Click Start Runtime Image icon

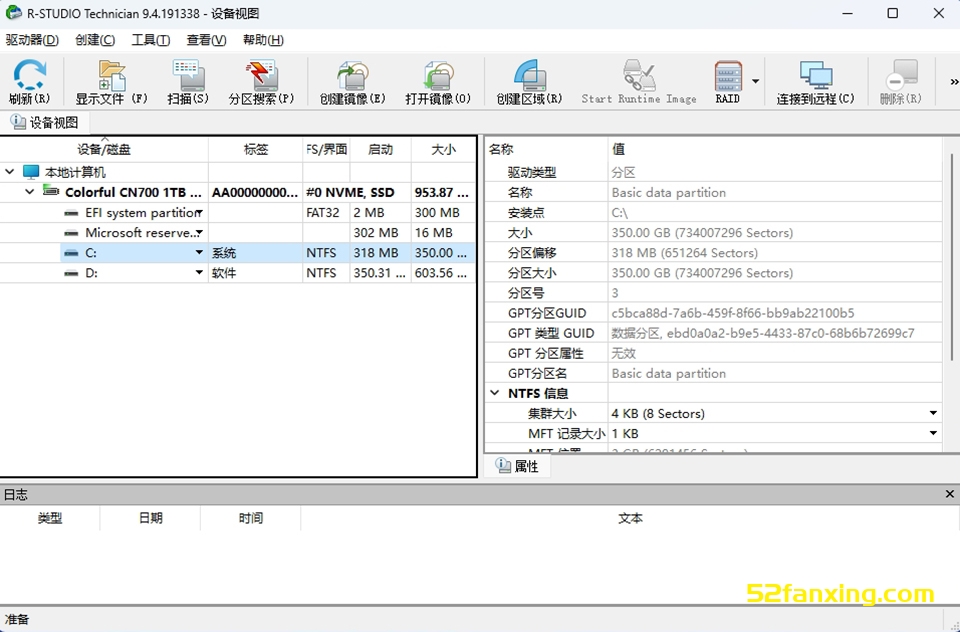click(639, 81)
